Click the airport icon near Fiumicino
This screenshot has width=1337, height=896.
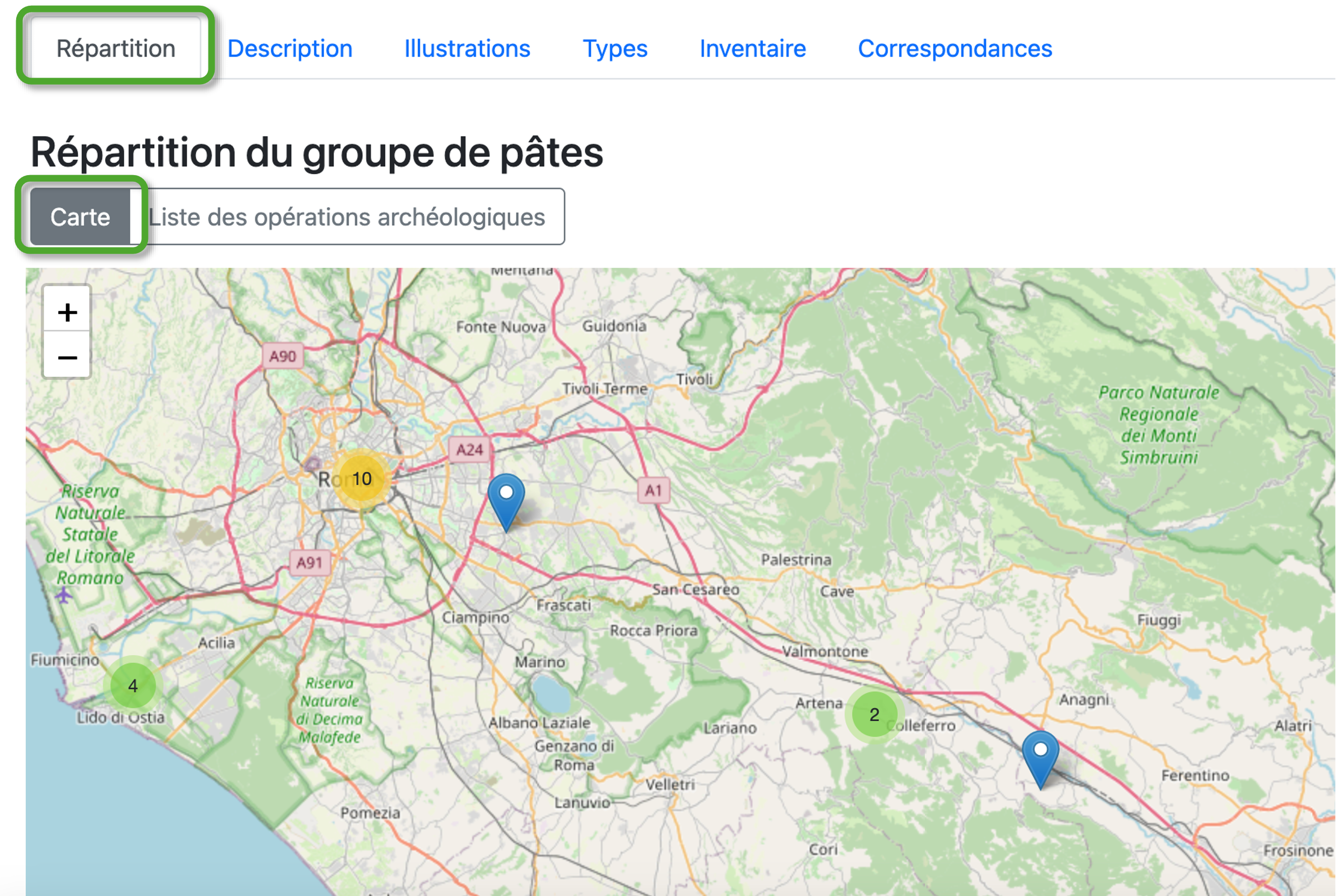coord(63,595)
